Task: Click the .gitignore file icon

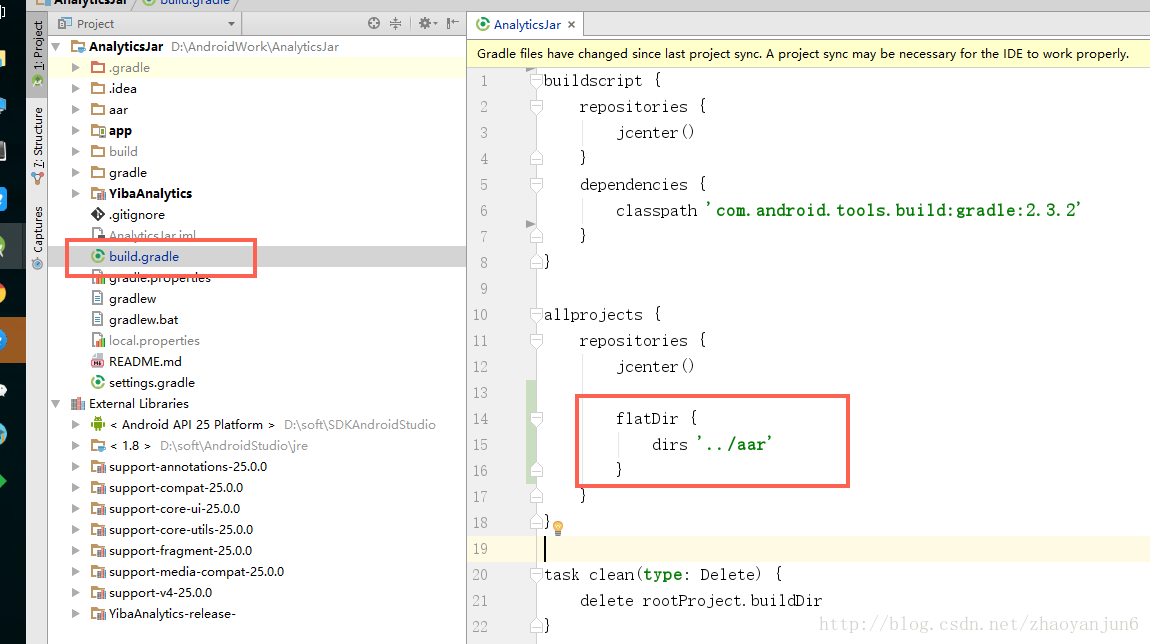Action: [98, 214]
